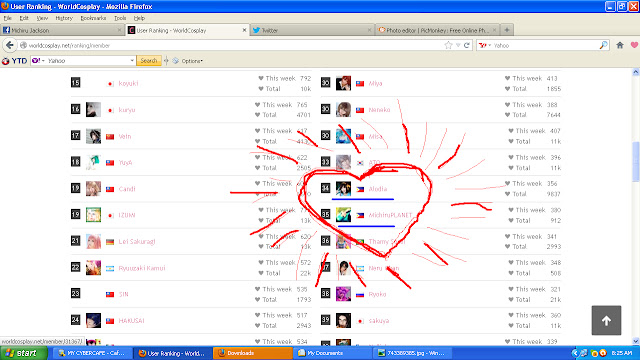
Task: Open Lei Sakuragi's profile link
Action: pyautogui.click(x=137, y=241)
